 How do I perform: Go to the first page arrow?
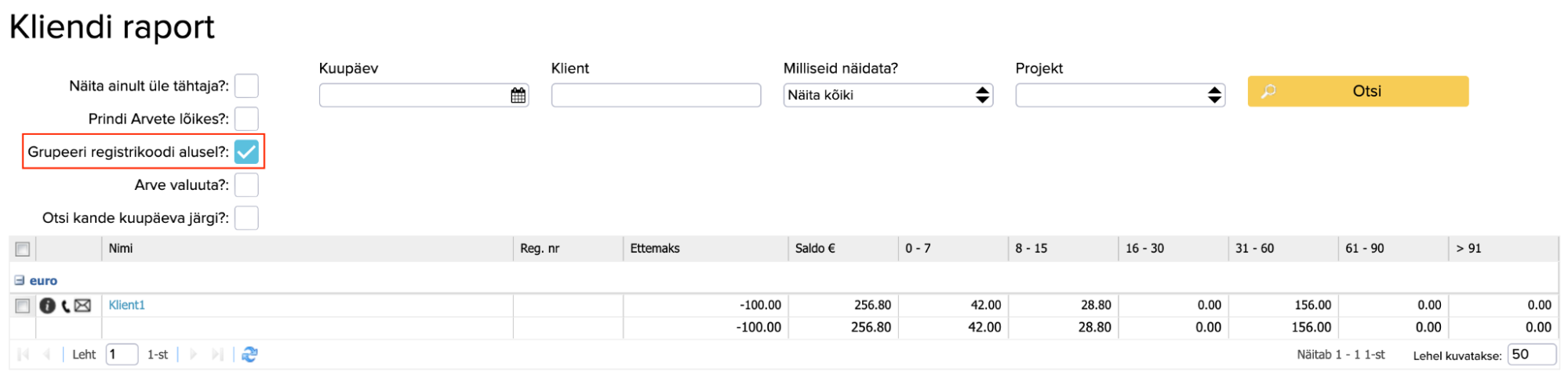coord(23,355)
